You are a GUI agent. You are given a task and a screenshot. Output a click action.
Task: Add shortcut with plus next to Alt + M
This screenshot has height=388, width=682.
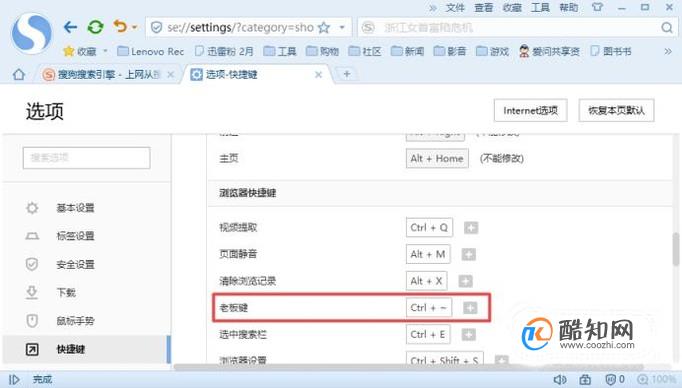point(468,254)
